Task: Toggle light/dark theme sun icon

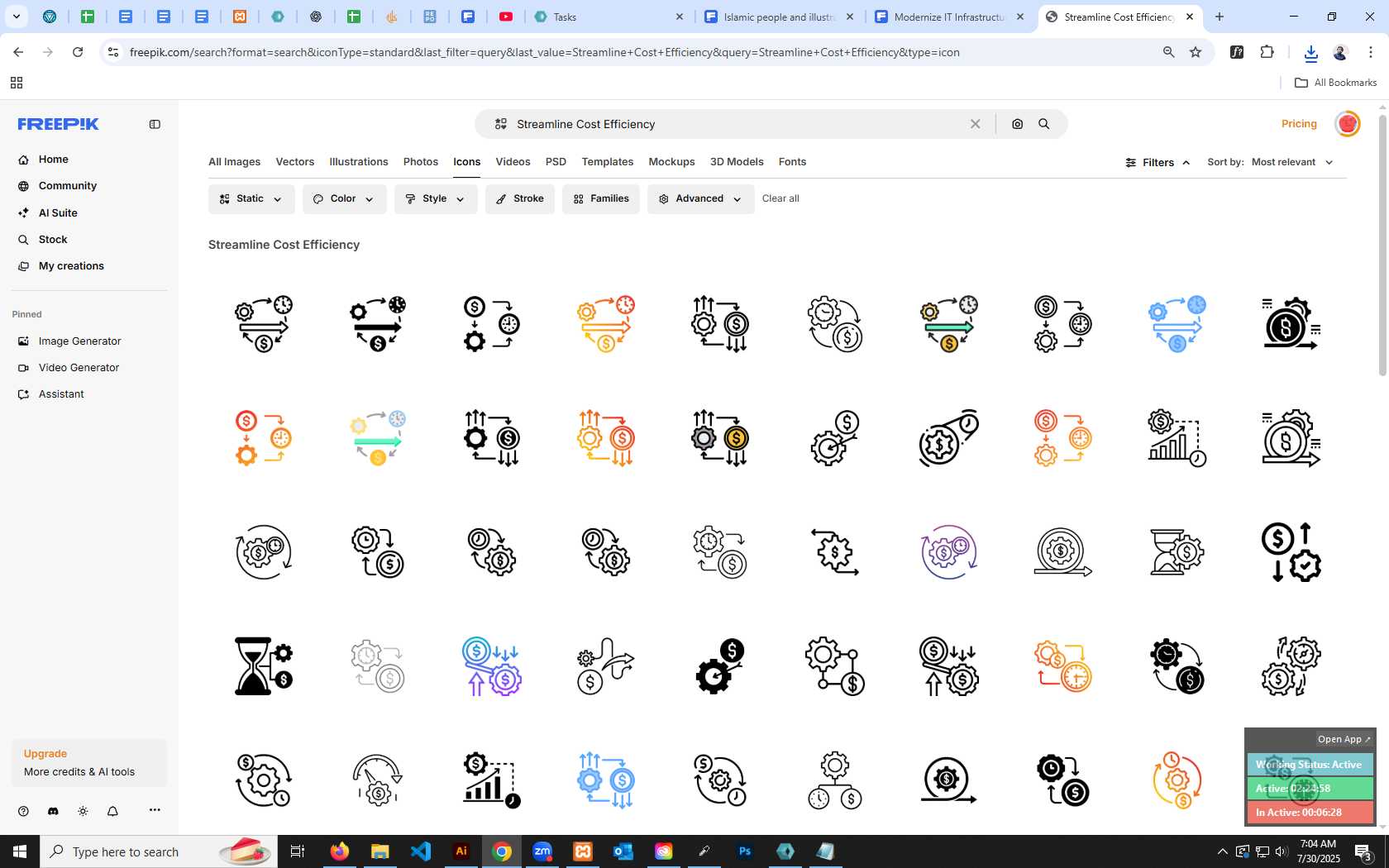Action: click(x=83, y=811)
